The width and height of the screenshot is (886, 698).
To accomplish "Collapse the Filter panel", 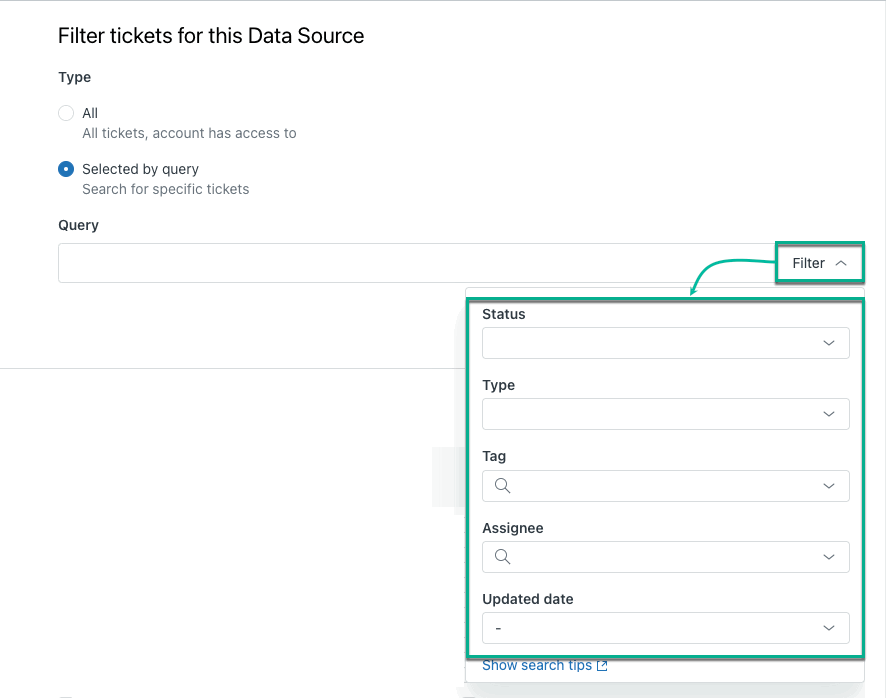I will click(819, 263).
